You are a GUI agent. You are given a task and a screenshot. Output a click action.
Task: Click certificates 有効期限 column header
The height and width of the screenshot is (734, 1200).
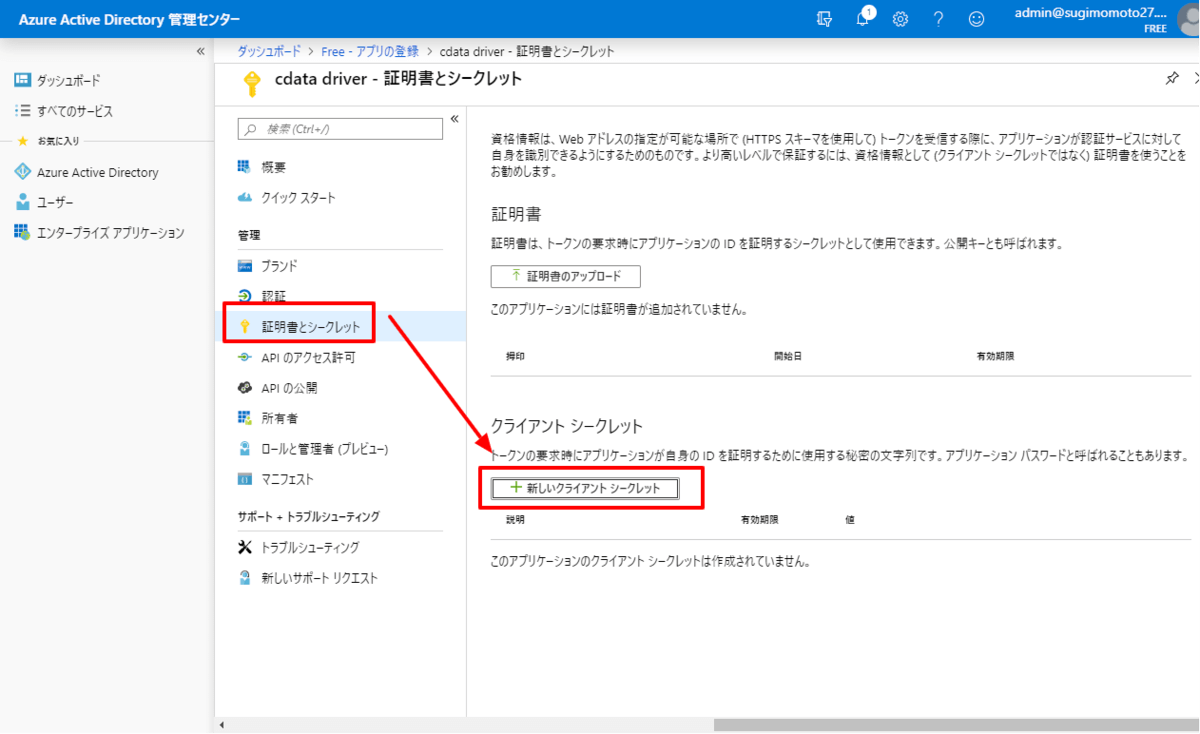click(x=995, y=356)
